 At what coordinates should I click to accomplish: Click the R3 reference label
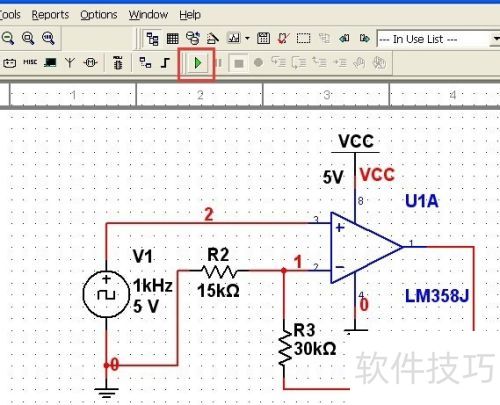click(304, 330)
